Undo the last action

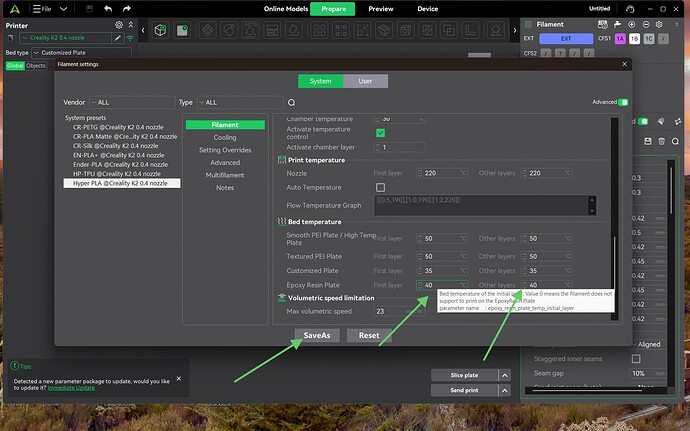point(108,9)
